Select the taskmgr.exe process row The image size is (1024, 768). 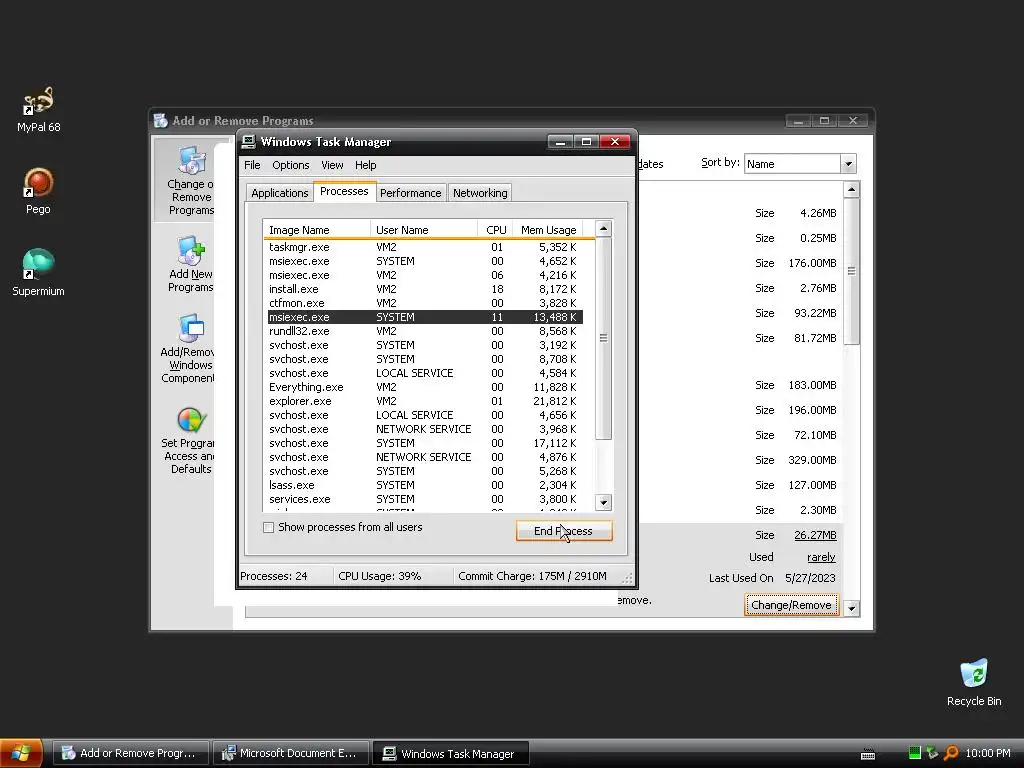coord(423,247)
